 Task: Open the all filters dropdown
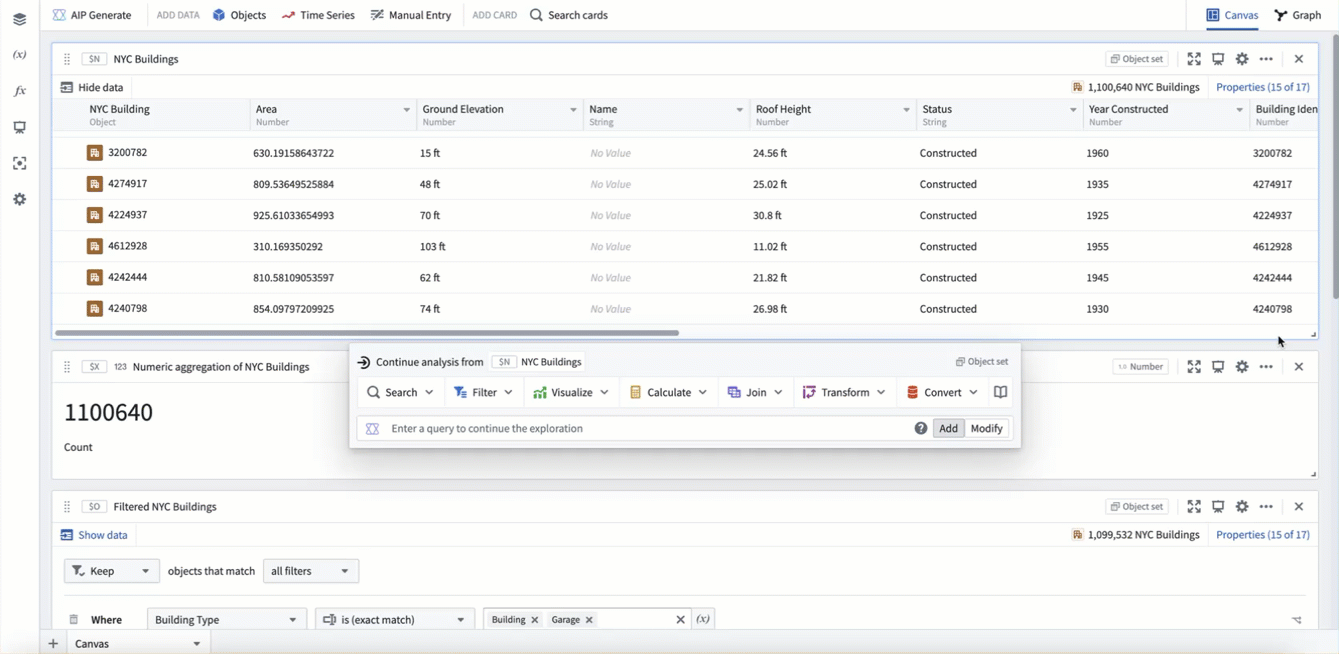tap(310, 571)
